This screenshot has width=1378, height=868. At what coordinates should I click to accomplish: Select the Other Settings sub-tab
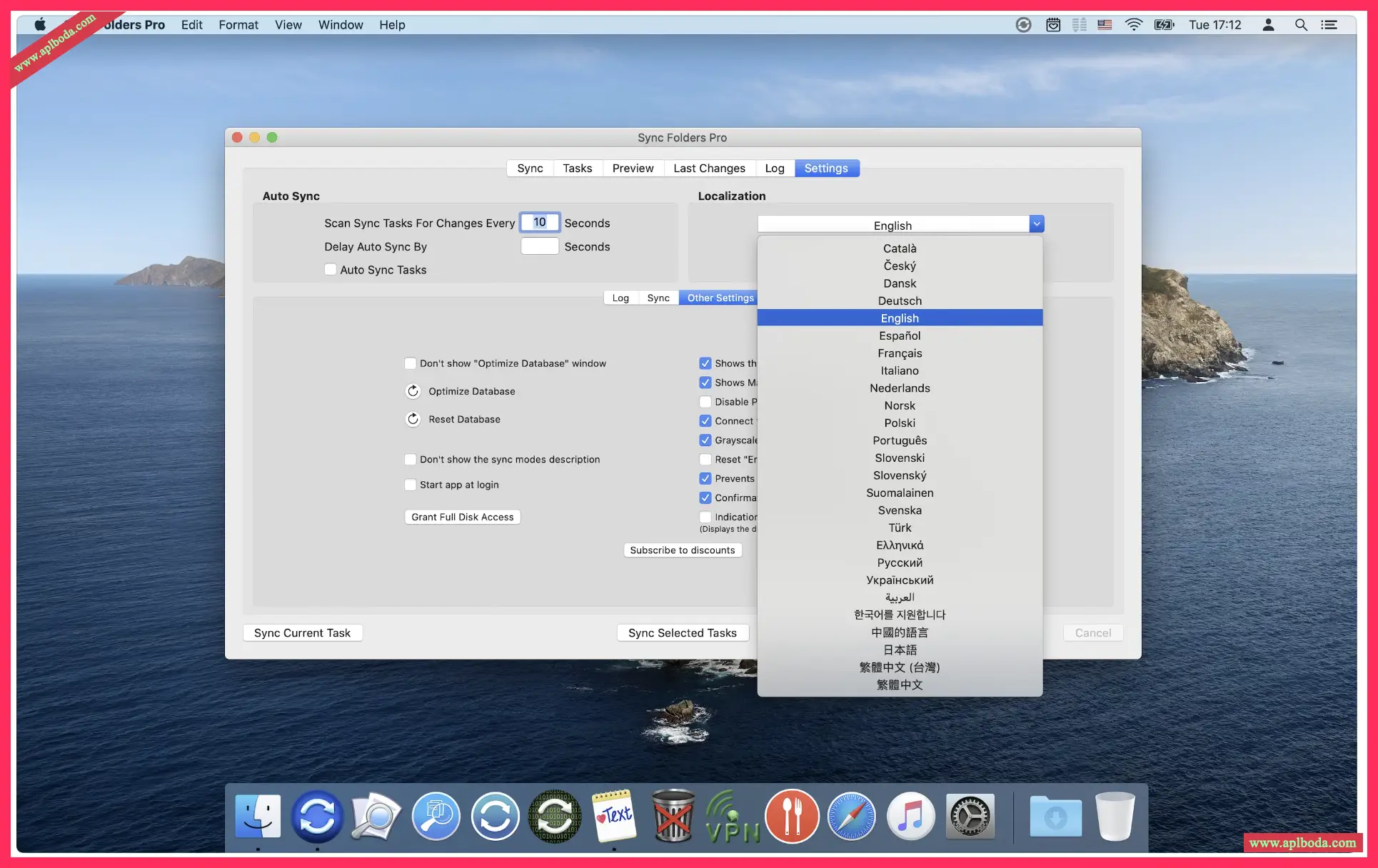click(718, 298)
